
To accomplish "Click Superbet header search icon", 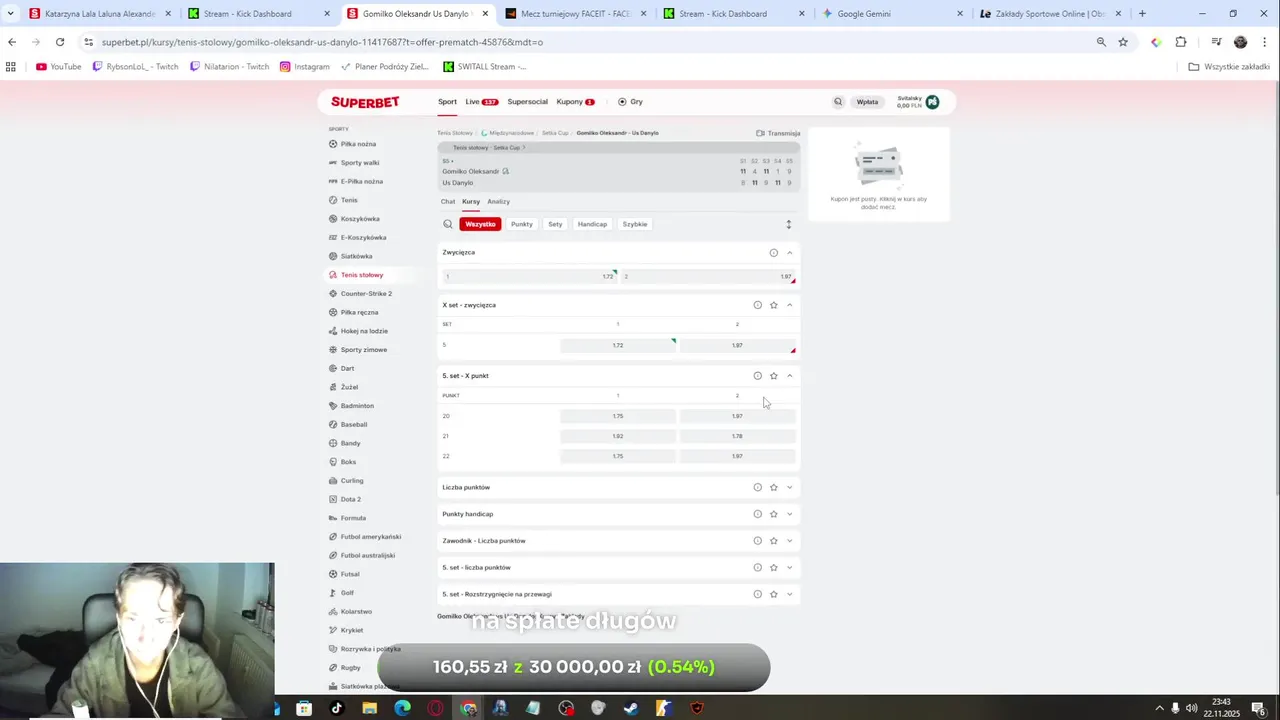I will coord(838,102).
